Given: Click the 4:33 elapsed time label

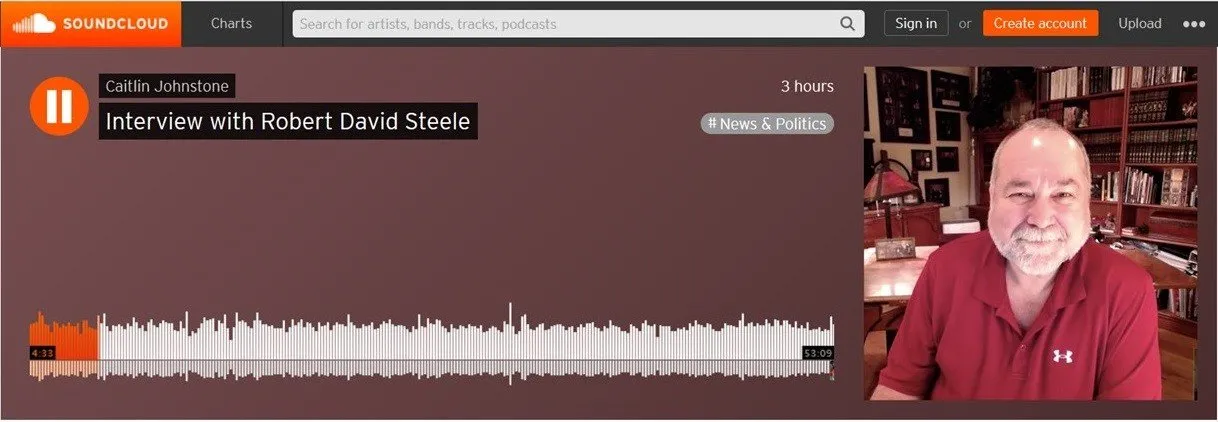Looking at the screenshot, I should pyautogui.click(x=42, y=353).
